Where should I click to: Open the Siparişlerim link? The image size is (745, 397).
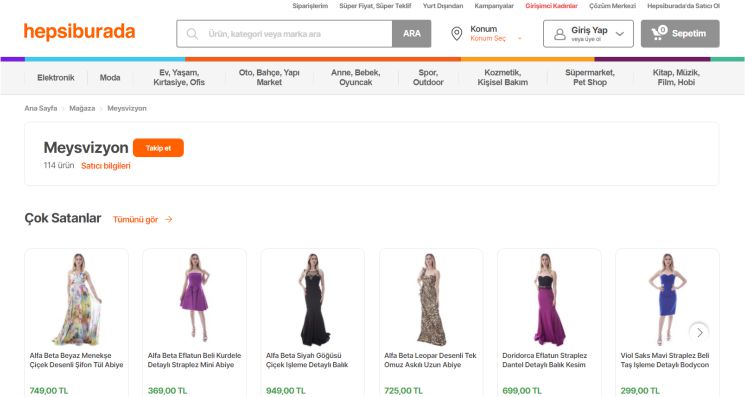pos(310,6)
